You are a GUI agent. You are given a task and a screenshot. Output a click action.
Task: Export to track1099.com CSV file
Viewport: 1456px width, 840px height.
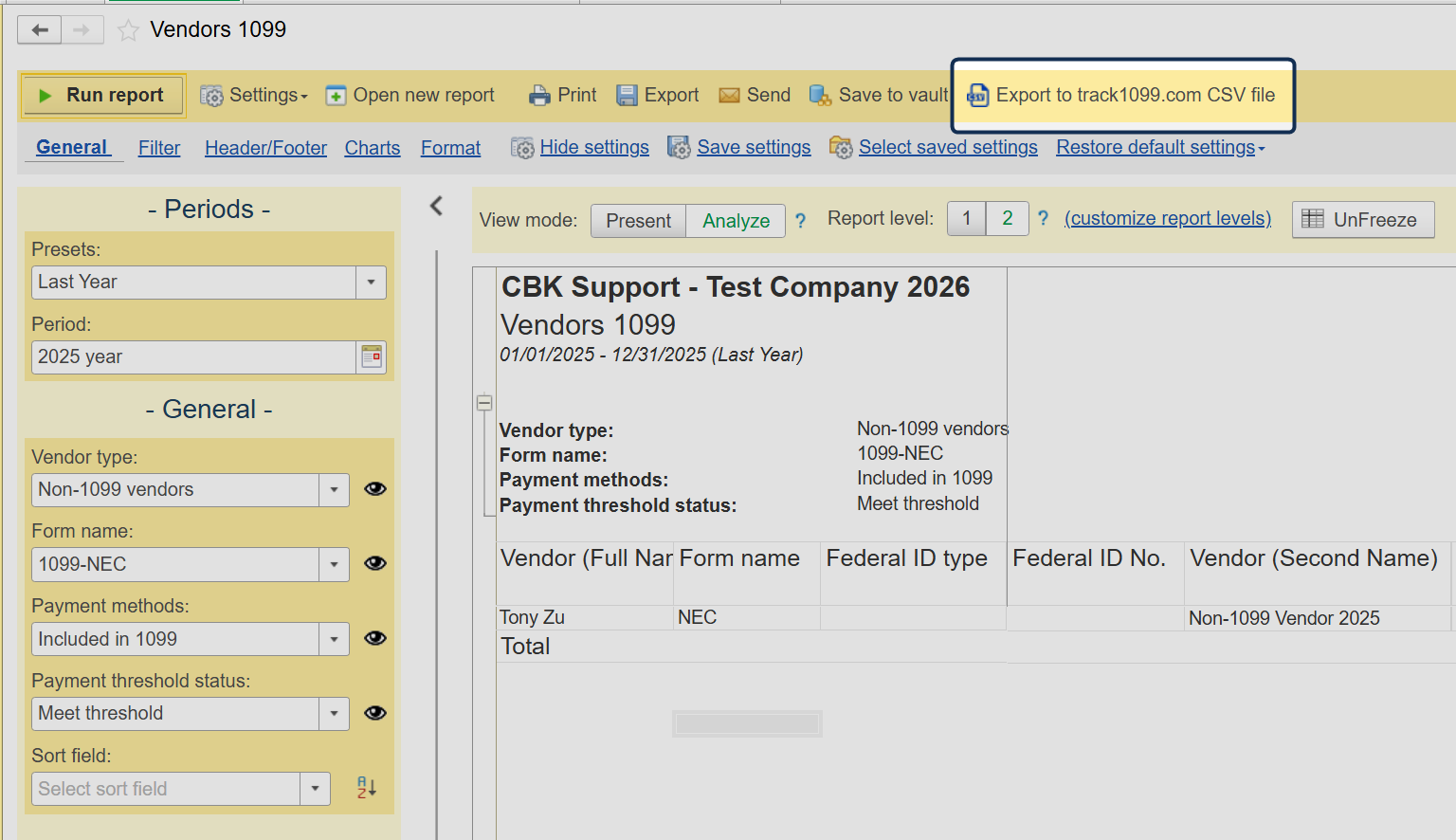pos(1122,96)
